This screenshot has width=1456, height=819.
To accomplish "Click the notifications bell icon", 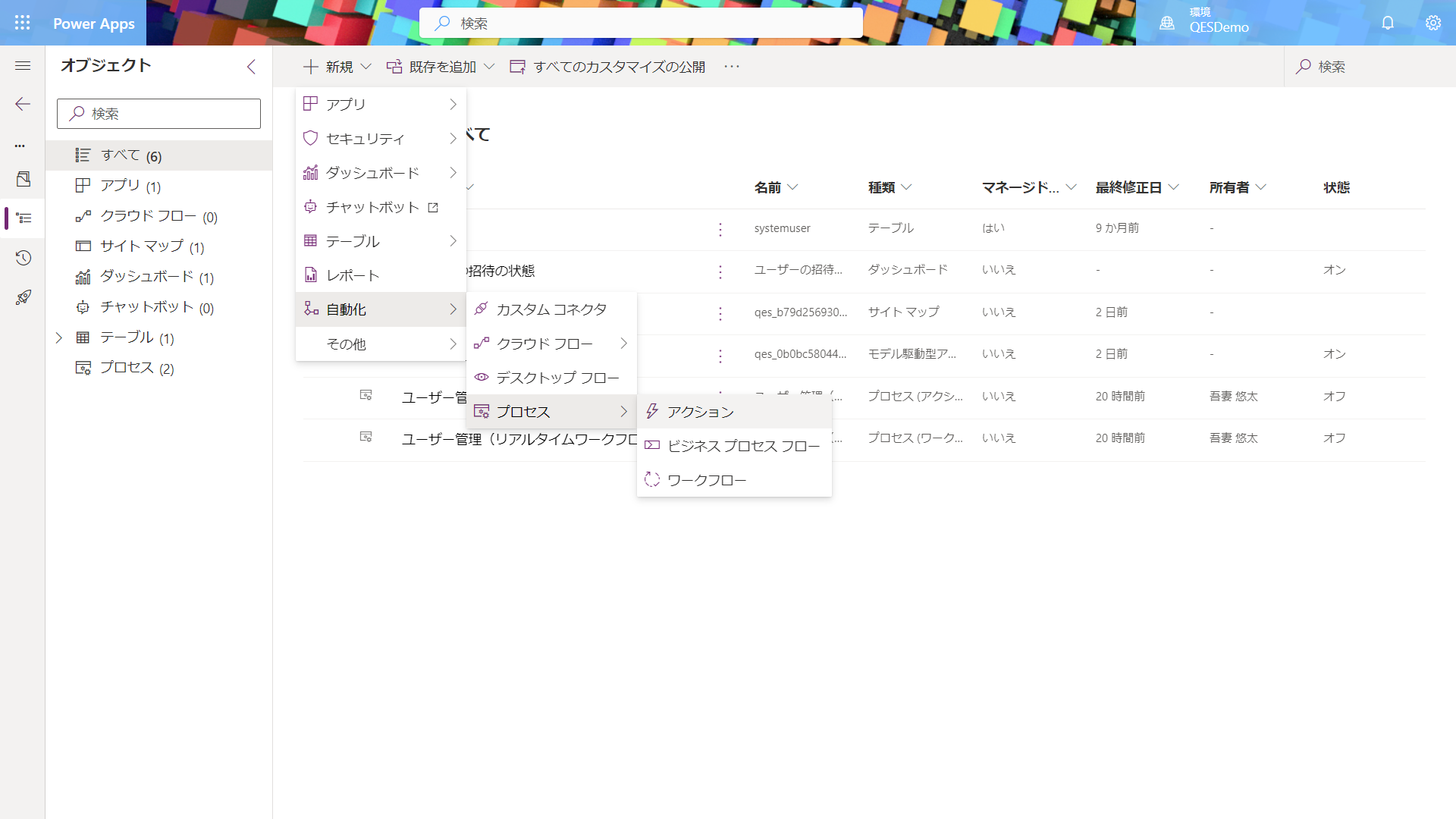I will tap(1388, 23).
